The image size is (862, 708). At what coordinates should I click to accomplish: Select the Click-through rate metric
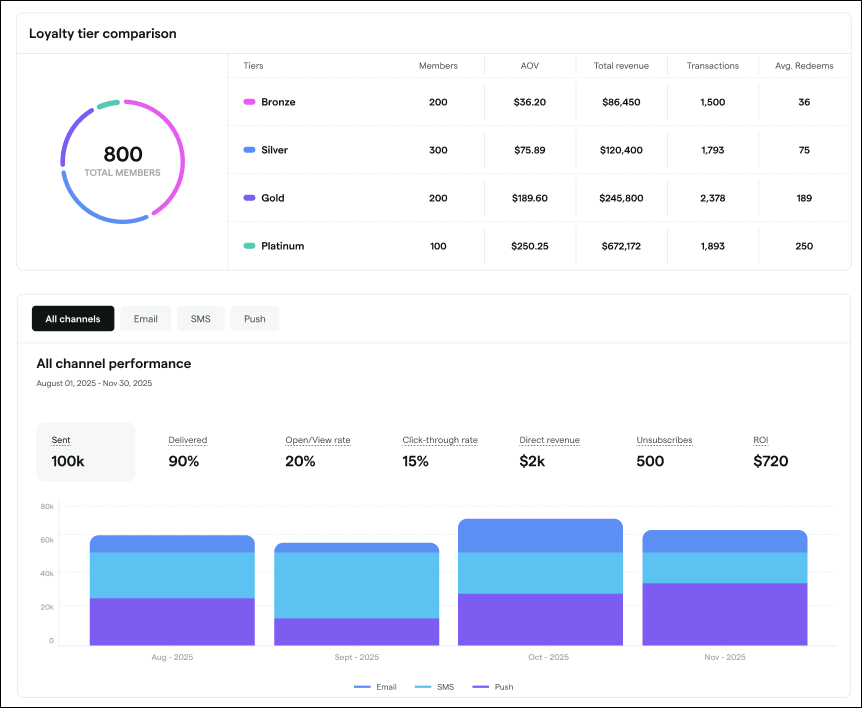[440, 452]
